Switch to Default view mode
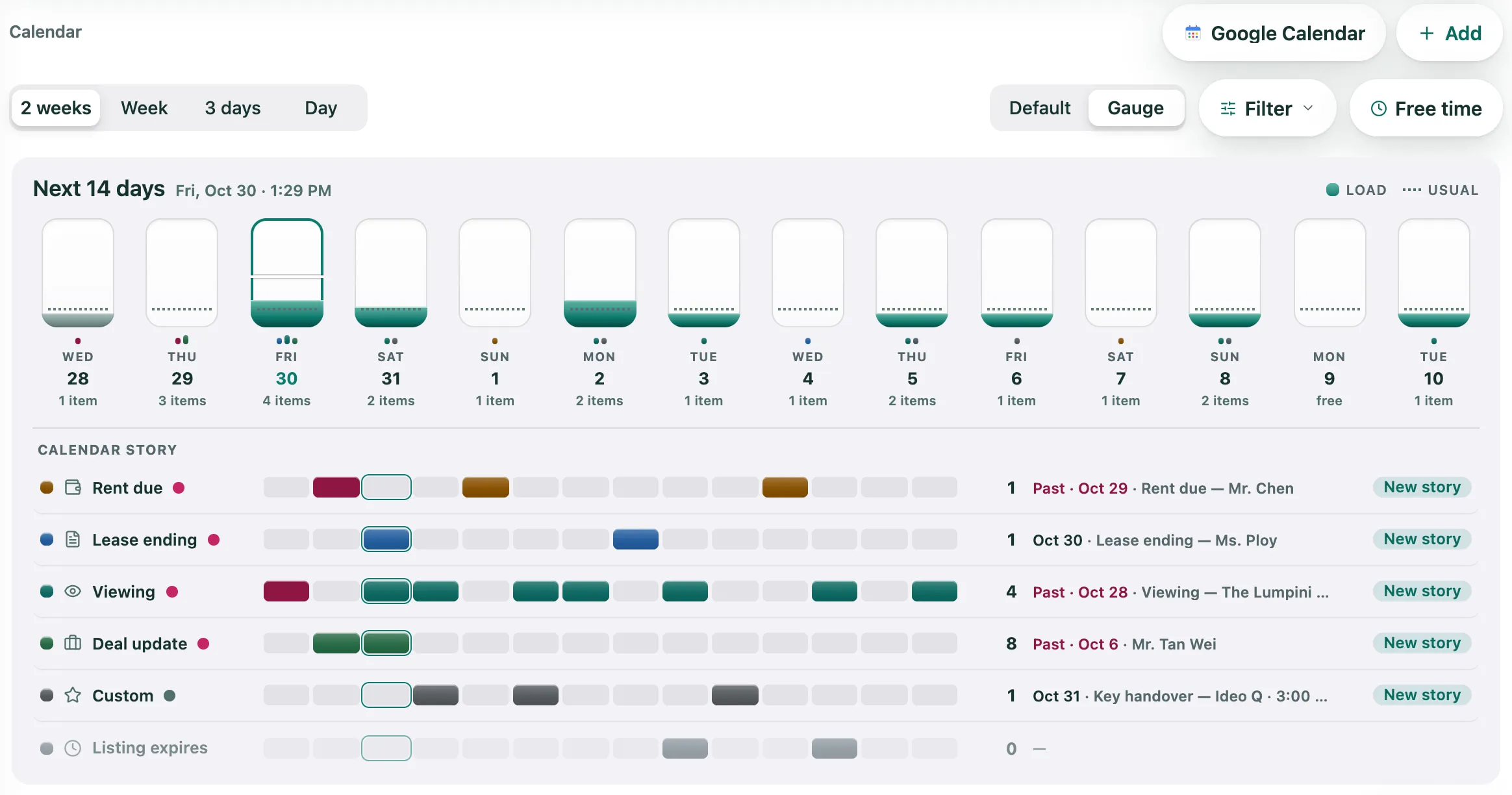The height and width of the screenshot is (795, 1512). click(1039, 108)
